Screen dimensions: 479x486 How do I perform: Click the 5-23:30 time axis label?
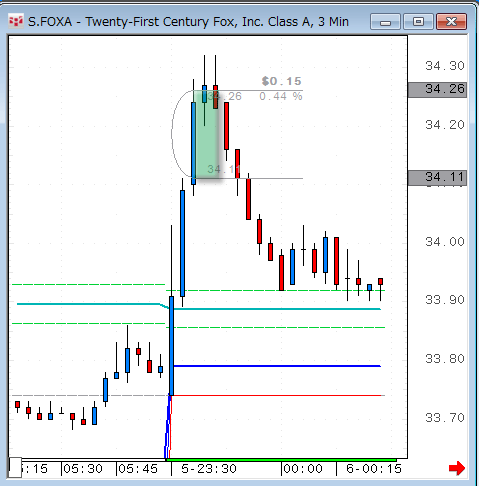point(209,469)
